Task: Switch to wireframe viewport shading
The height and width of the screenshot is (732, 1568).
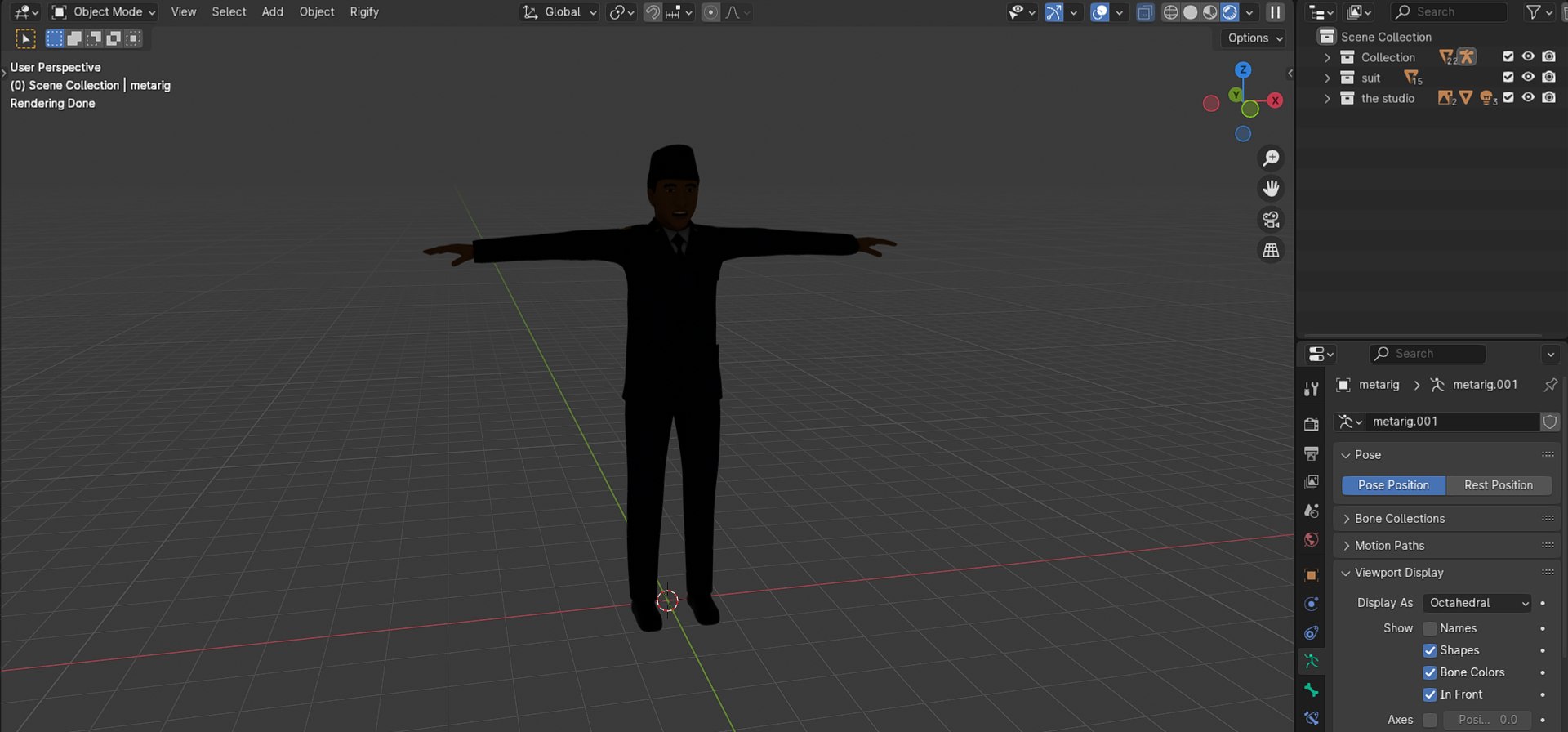Action: pos(1170,11)
